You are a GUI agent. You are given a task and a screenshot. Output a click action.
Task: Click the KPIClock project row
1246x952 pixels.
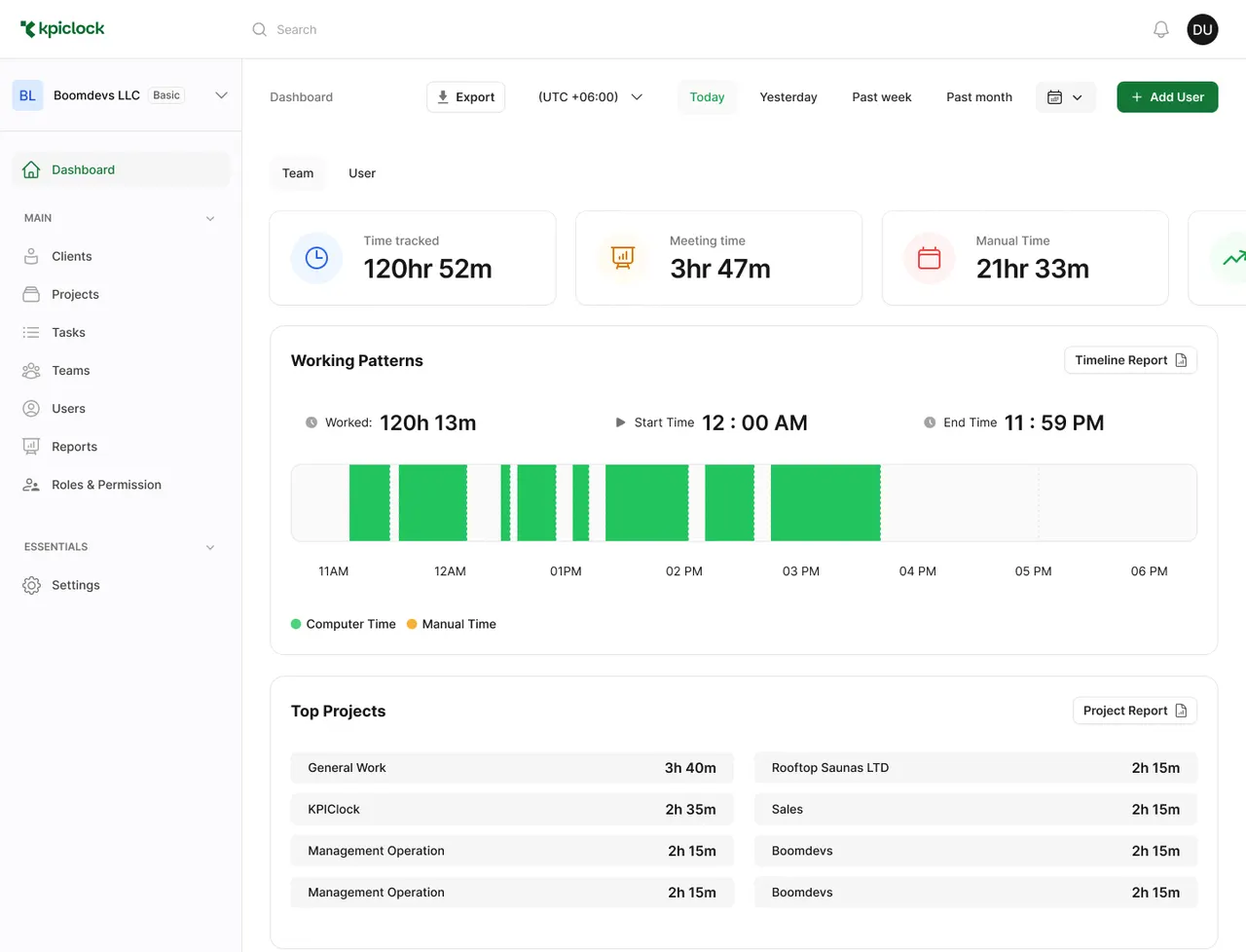pos(512,810)
